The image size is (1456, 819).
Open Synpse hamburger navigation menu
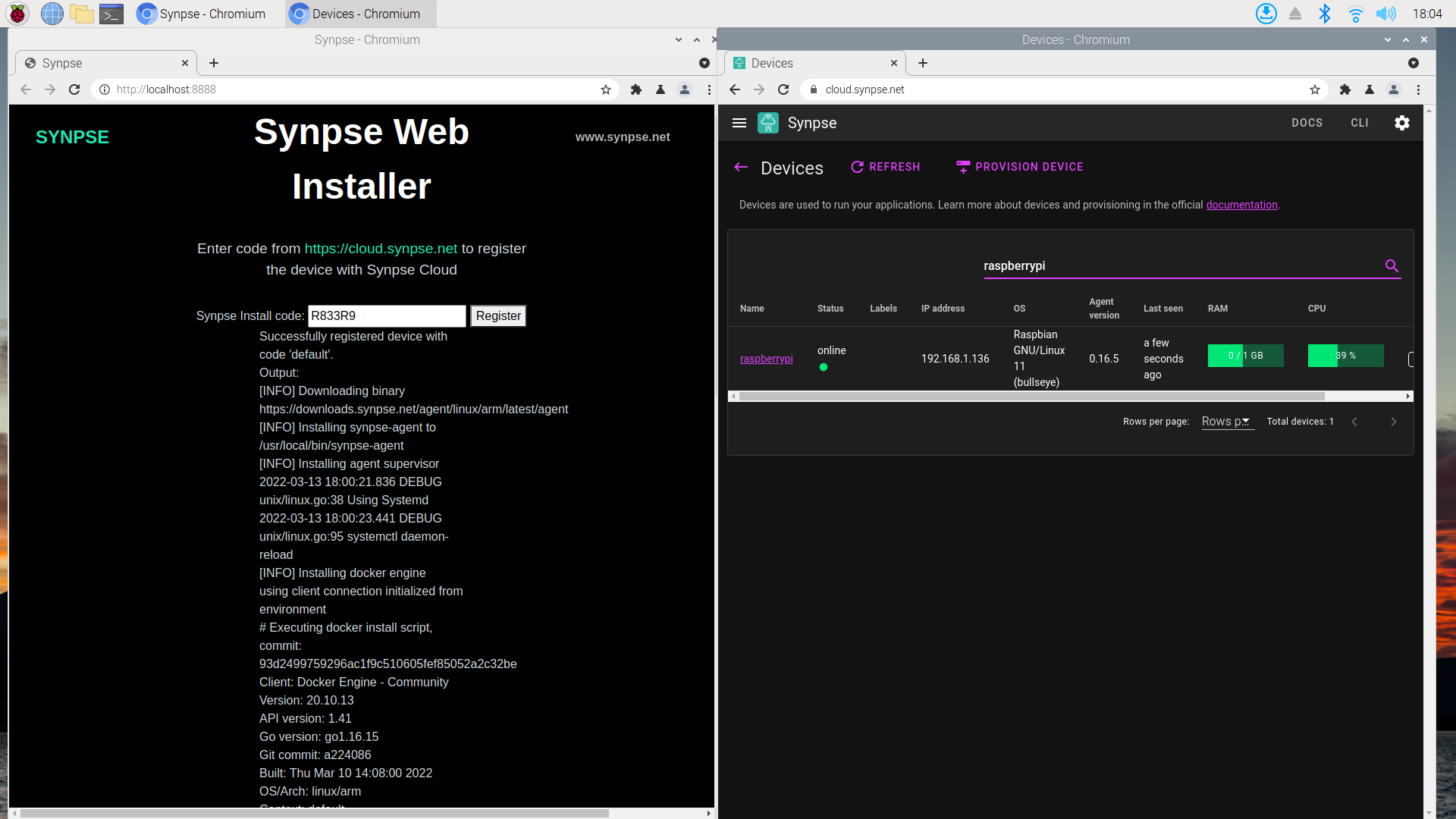pos(739,123)
